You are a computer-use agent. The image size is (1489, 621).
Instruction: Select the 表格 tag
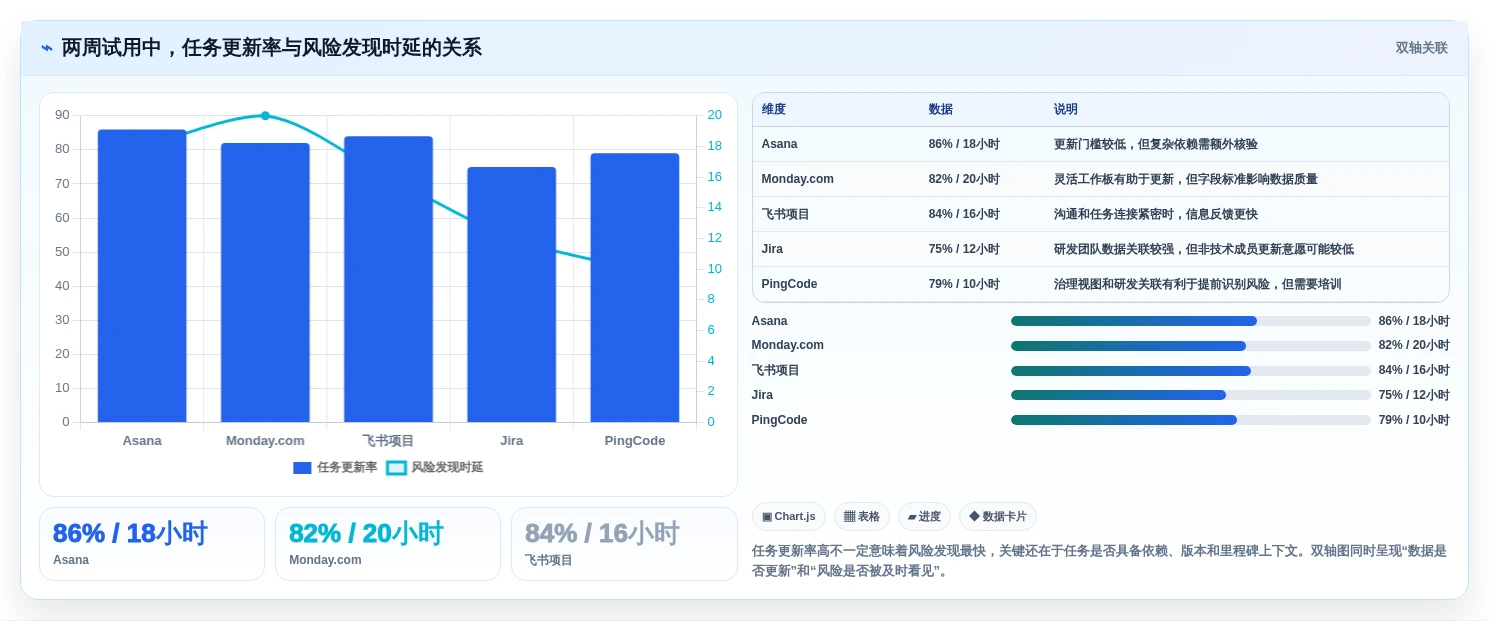pos(861,517)
